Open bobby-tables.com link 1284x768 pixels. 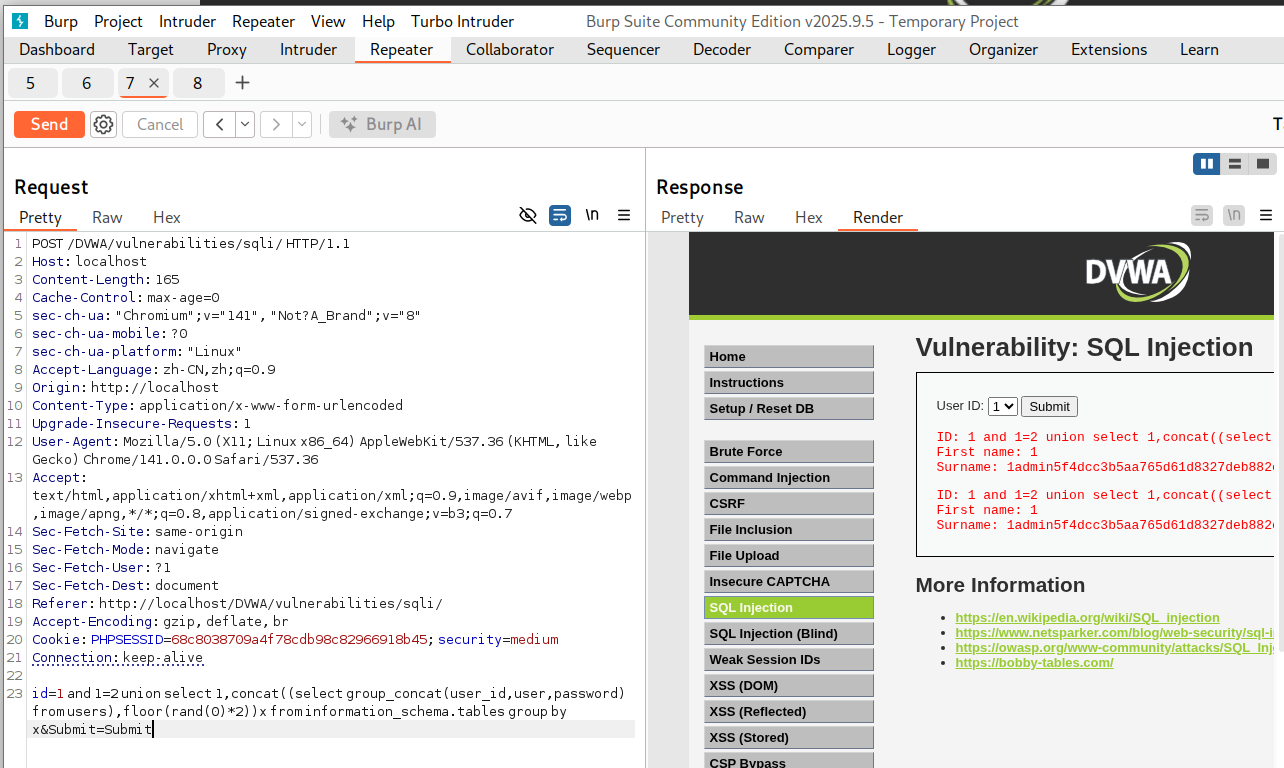tap(1034, 663)
